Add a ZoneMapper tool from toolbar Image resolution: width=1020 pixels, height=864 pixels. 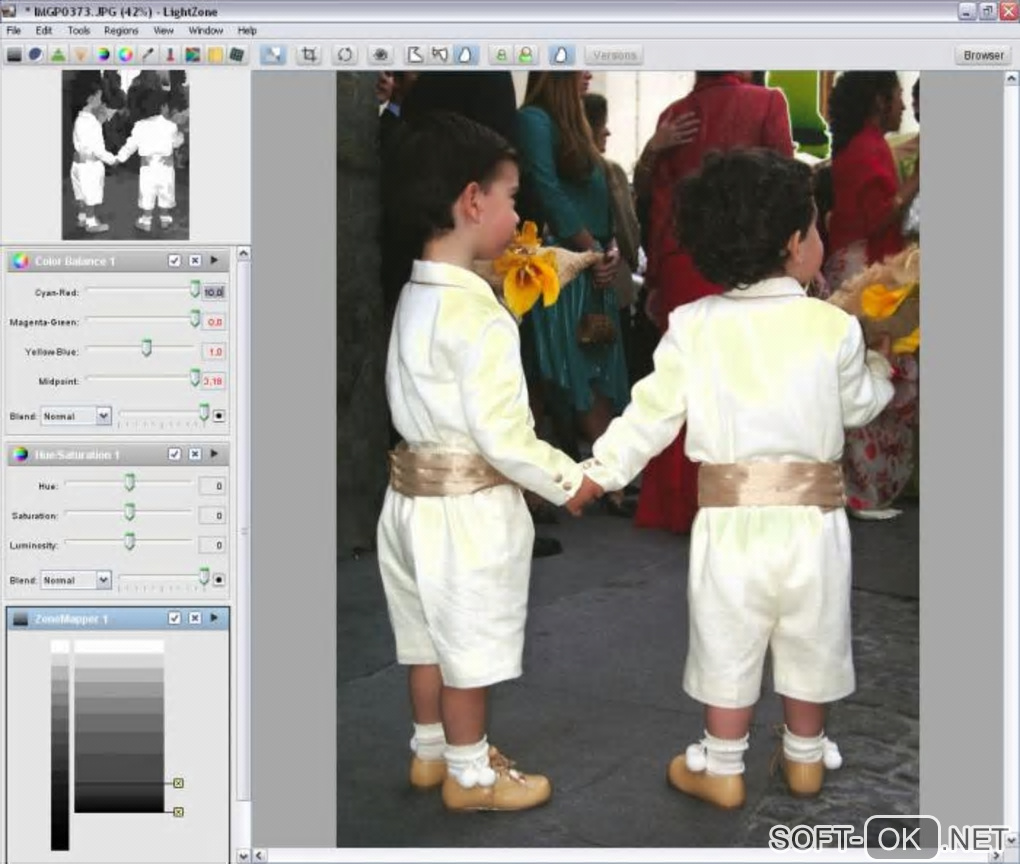(14, 55)
